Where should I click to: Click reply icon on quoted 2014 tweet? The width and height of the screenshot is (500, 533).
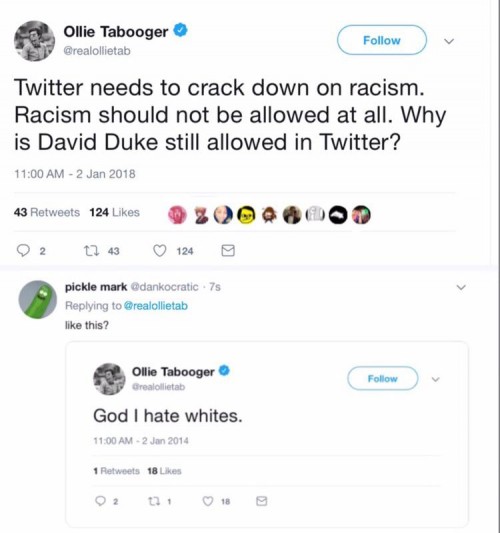click(x=100, y=501)
